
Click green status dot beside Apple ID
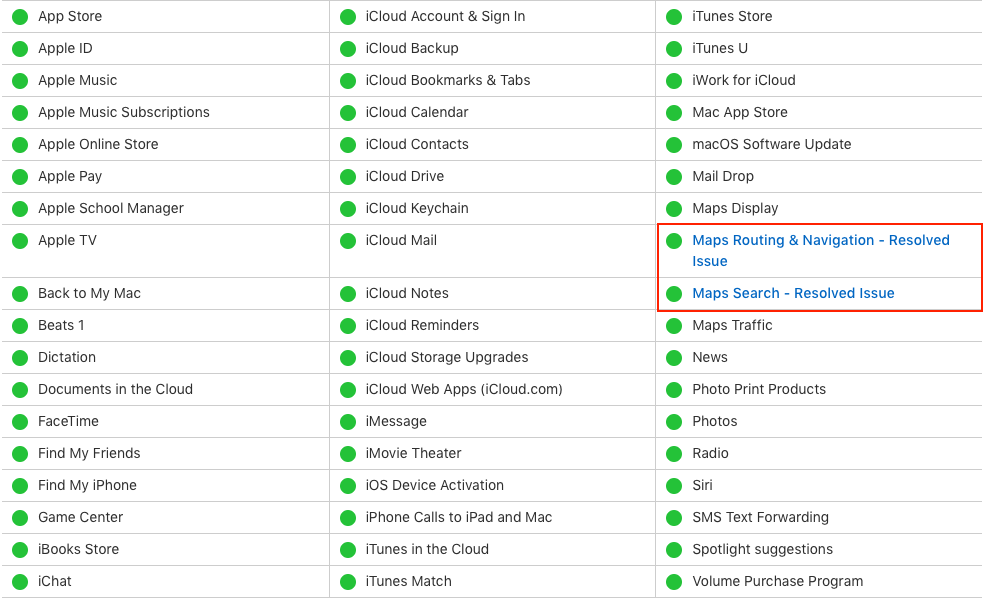point(20,49)
